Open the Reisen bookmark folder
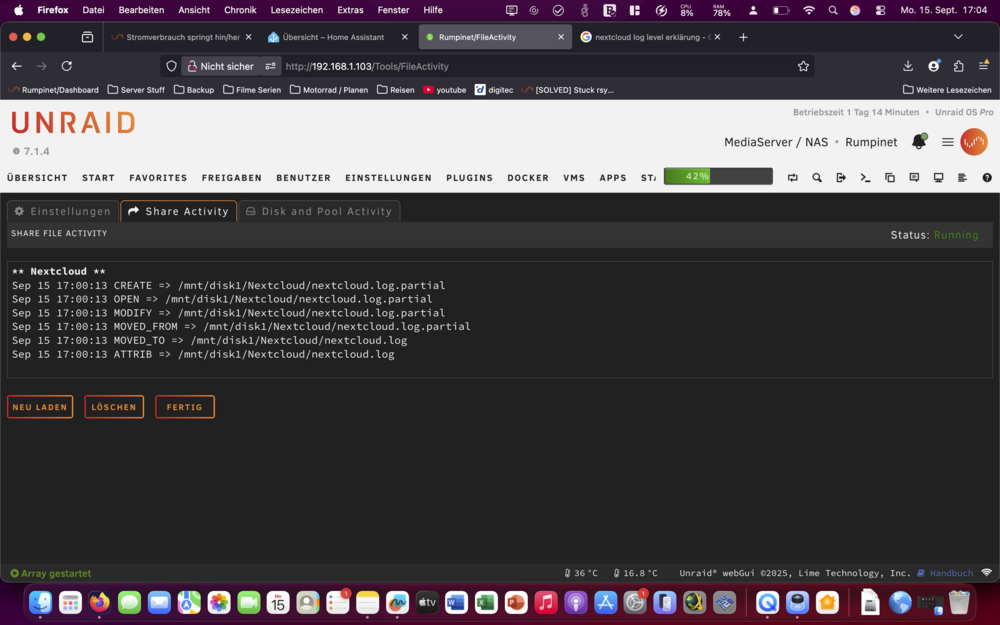Viewport: 1000px width, 625px height. 395,90
